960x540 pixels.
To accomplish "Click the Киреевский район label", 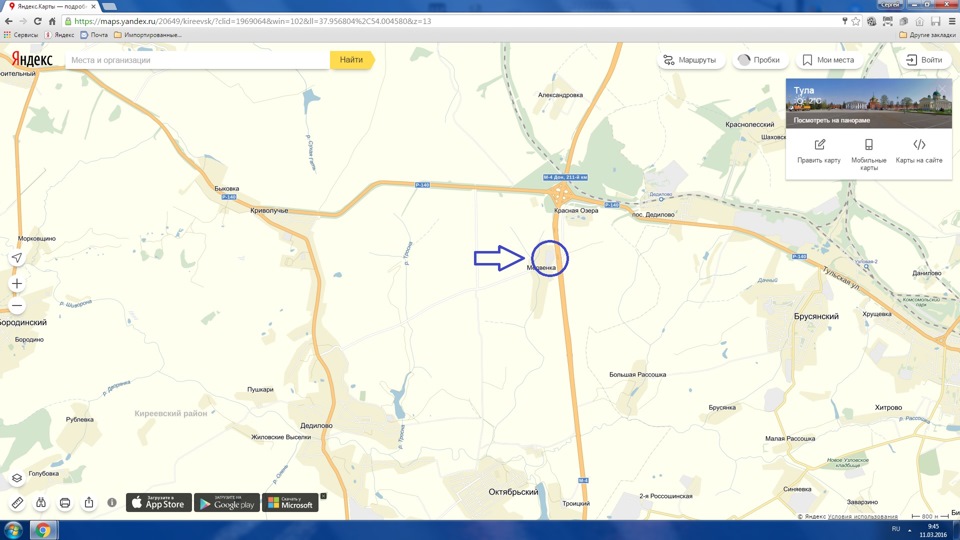I will [171, 413].
